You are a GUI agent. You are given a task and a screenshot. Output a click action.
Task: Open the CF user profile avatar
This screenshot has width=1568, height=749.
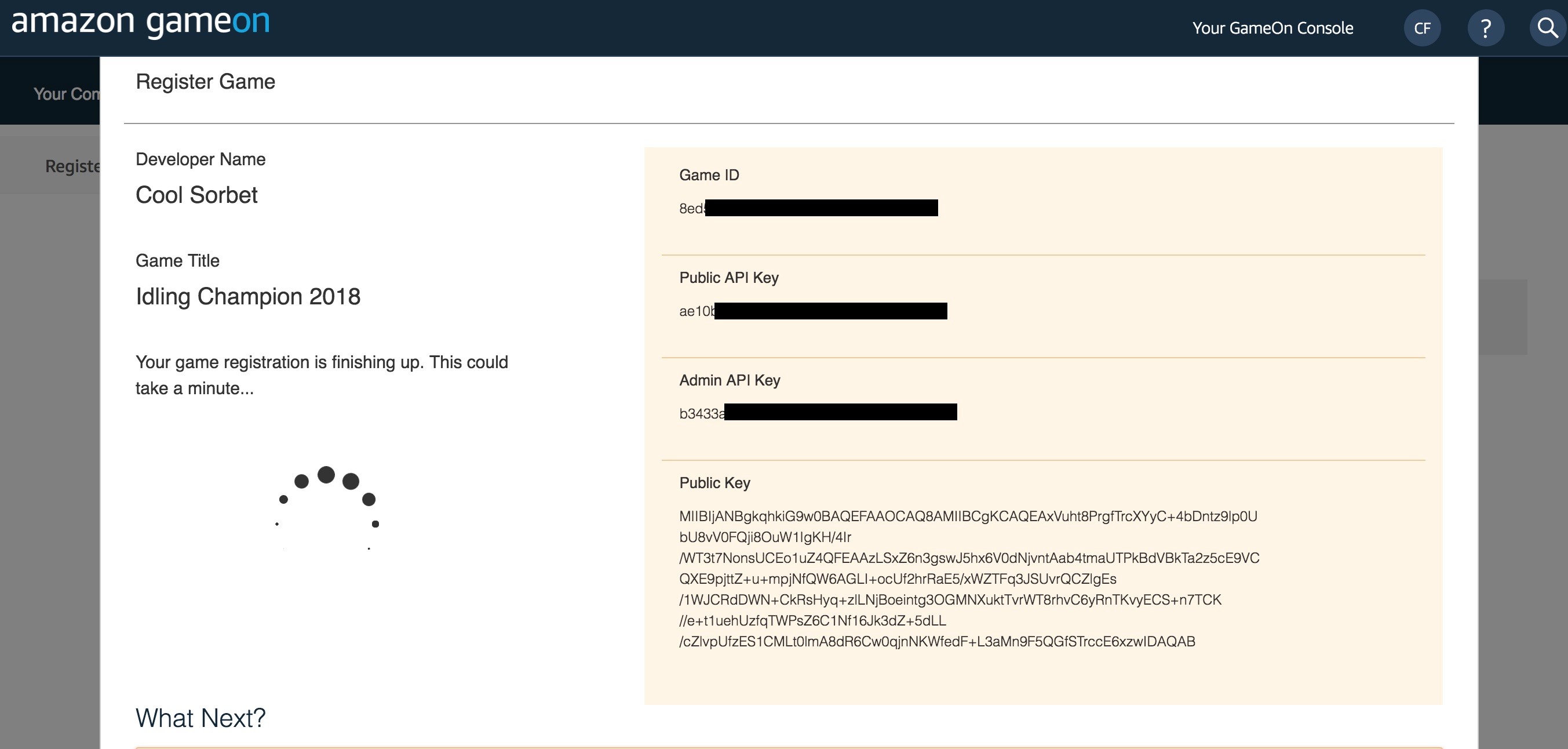(x=1422, y=28)
